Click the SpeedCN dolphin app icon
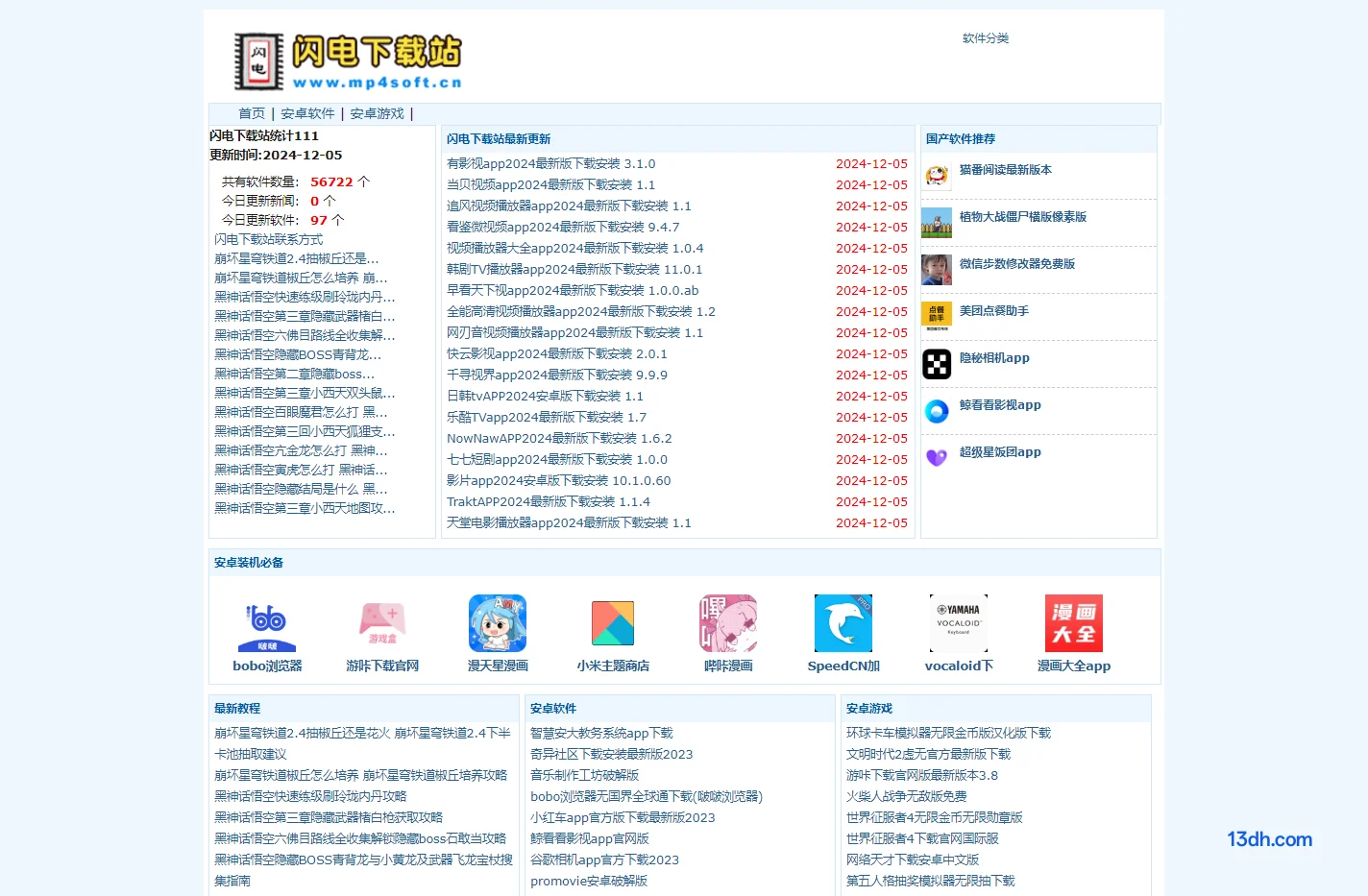The height and width of the screenshot is (896, 1368). (843, 623)
